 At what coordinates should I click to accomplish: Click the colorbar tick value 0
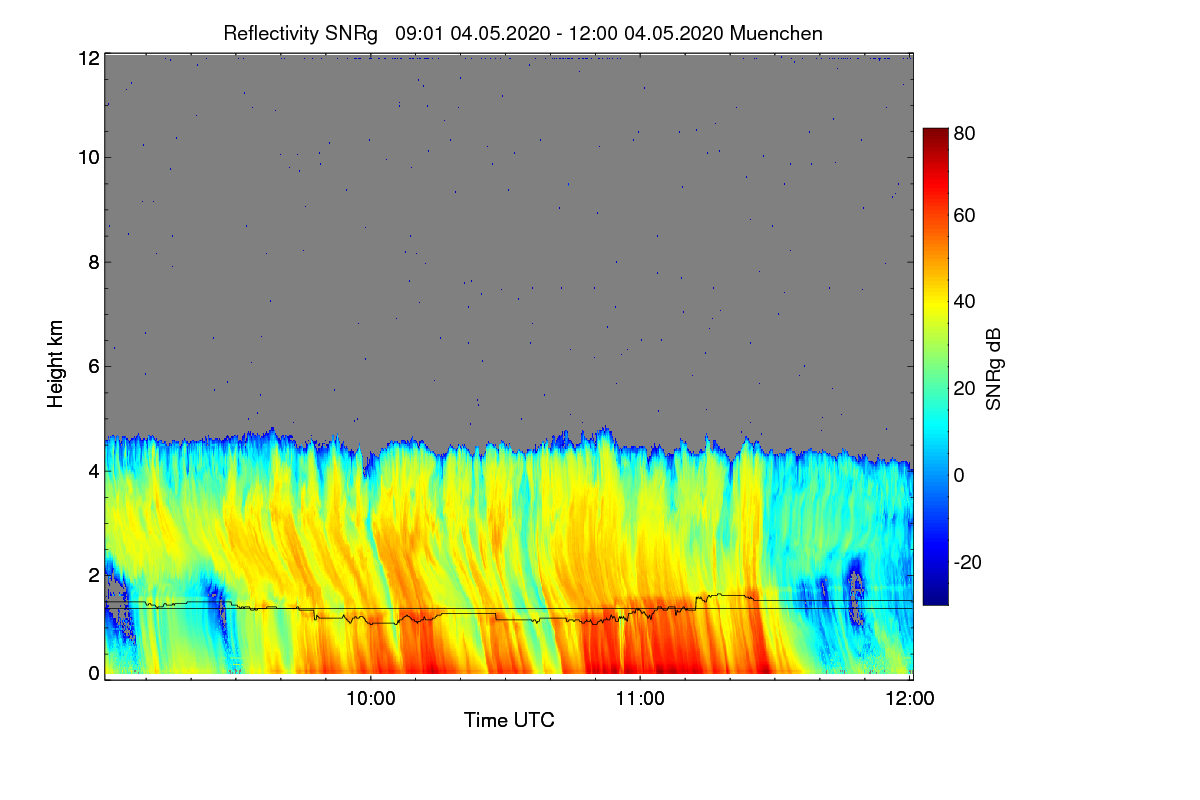pos(959,474)
